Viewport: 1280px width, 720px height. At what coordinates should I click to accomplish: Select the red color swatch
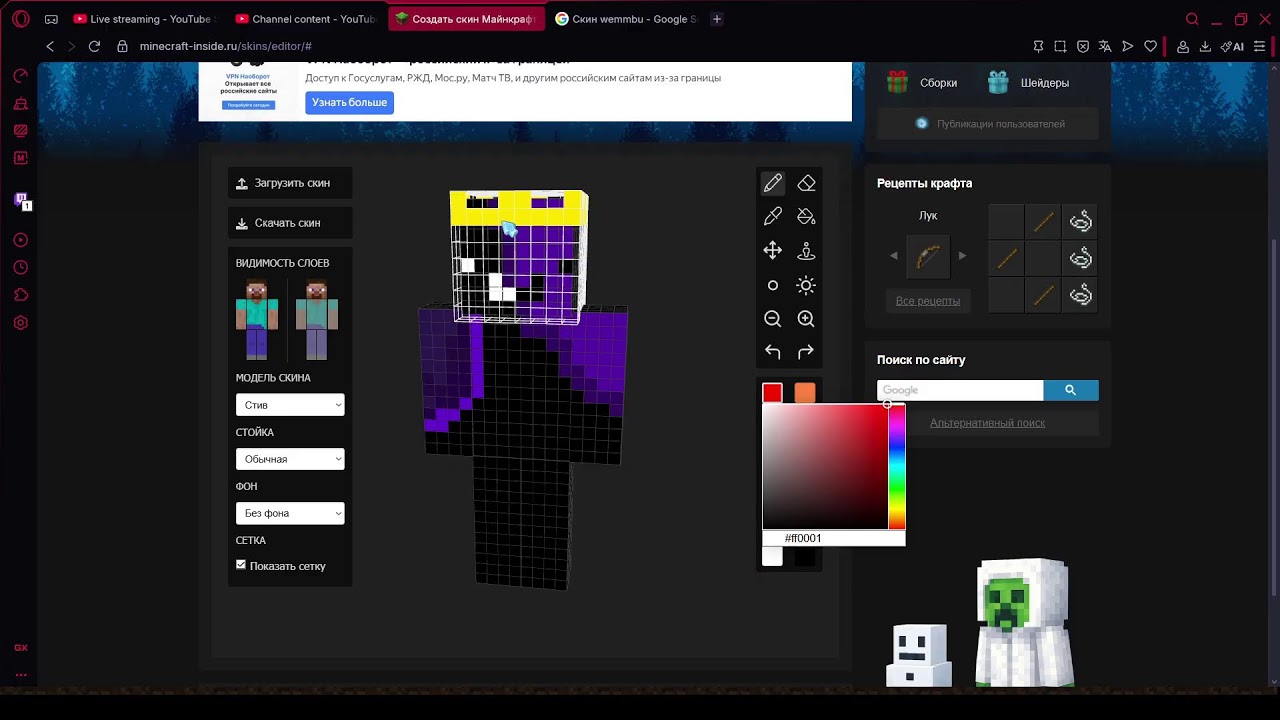[x=772, y=393]
